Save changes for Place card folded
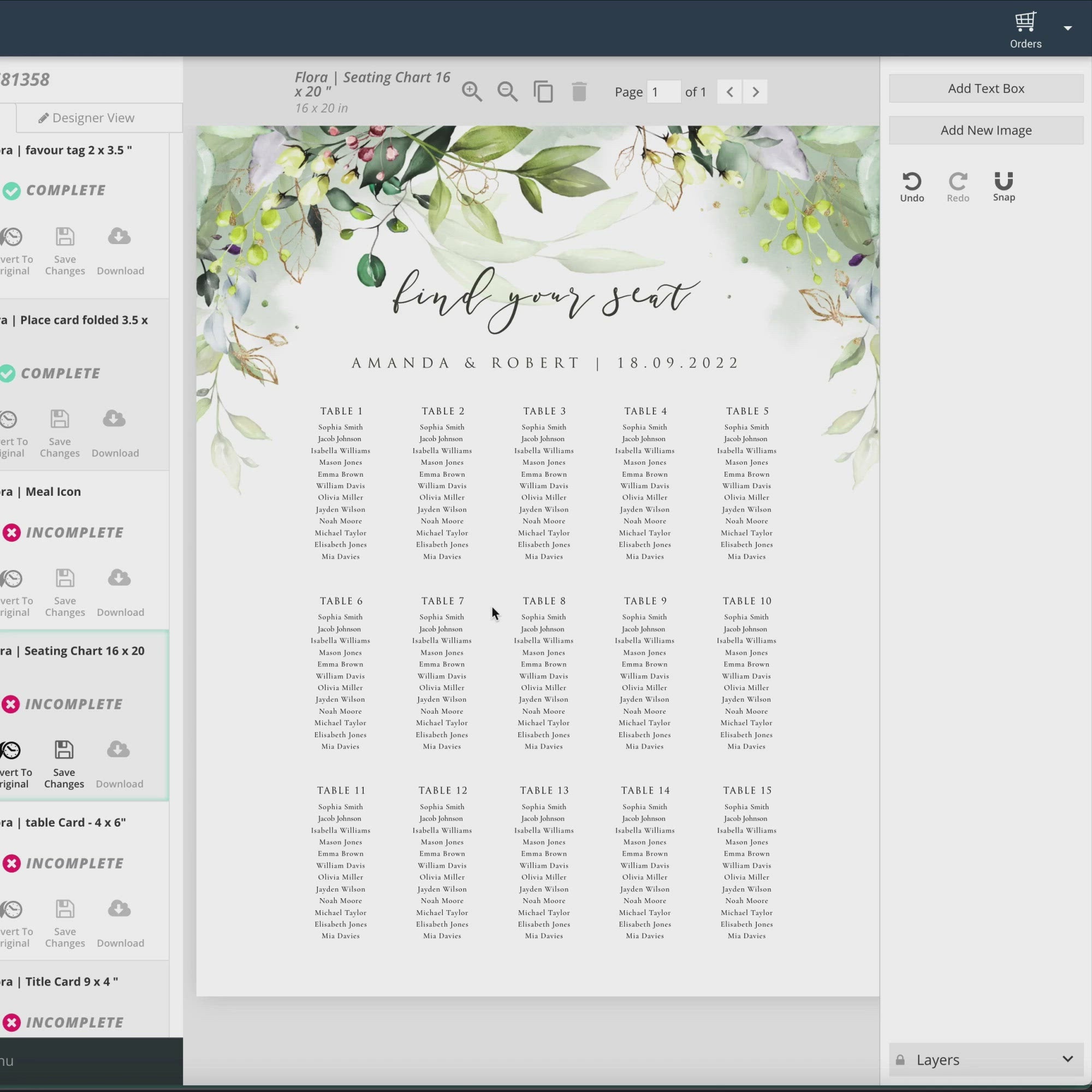This screenshot has height=1092, width=1092. [60, 434]
